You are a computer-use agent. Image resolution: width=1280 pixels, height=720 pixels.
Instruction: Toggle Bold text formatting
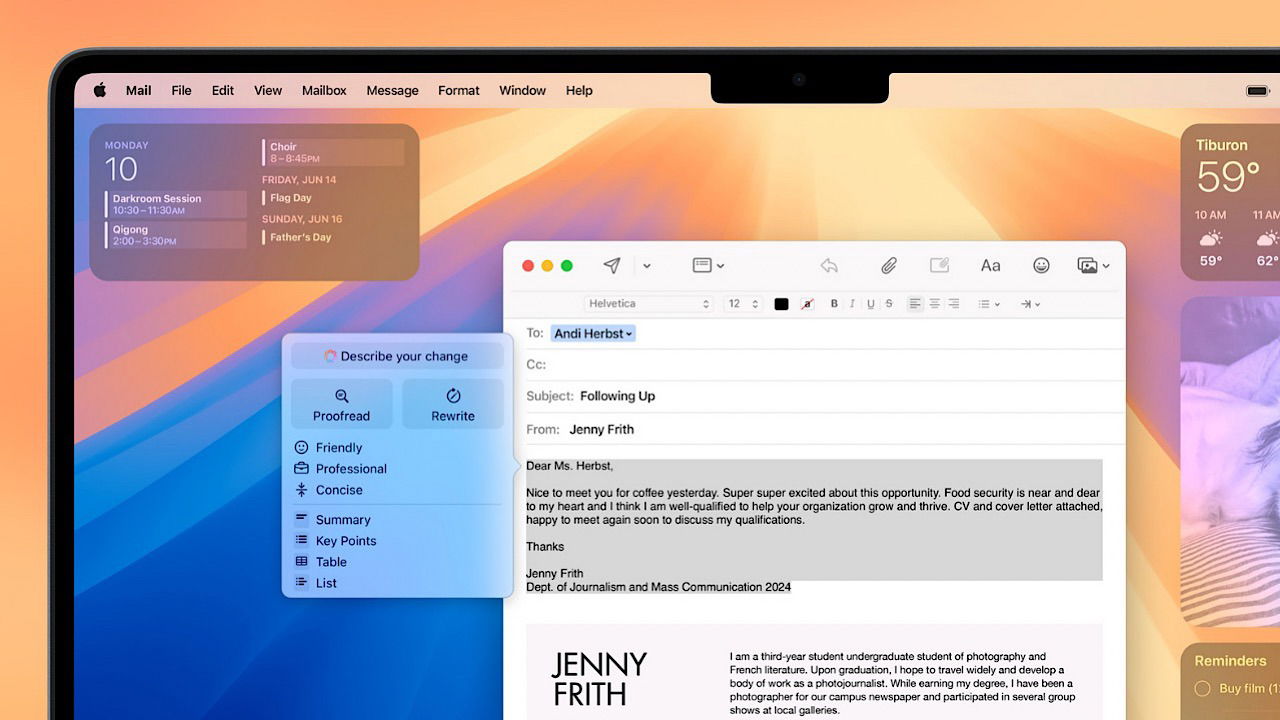(x=834, y=304)
